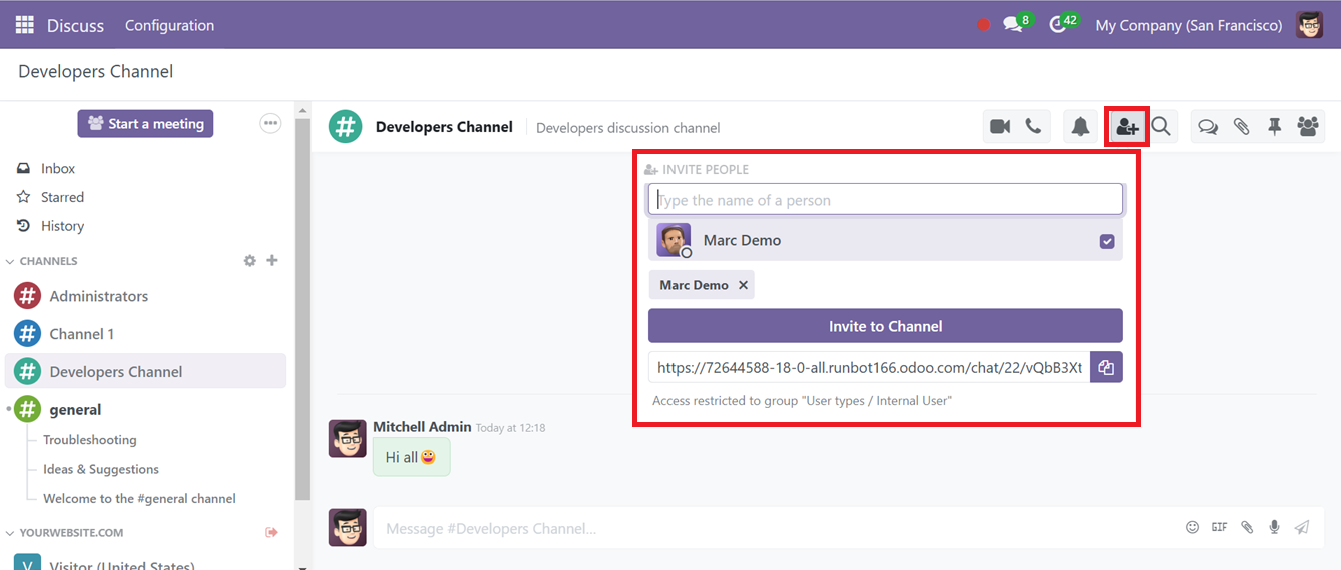Screen dimensions: 1341x570
Task: Click the Developers discussion channel description
Action: point(628,128)
